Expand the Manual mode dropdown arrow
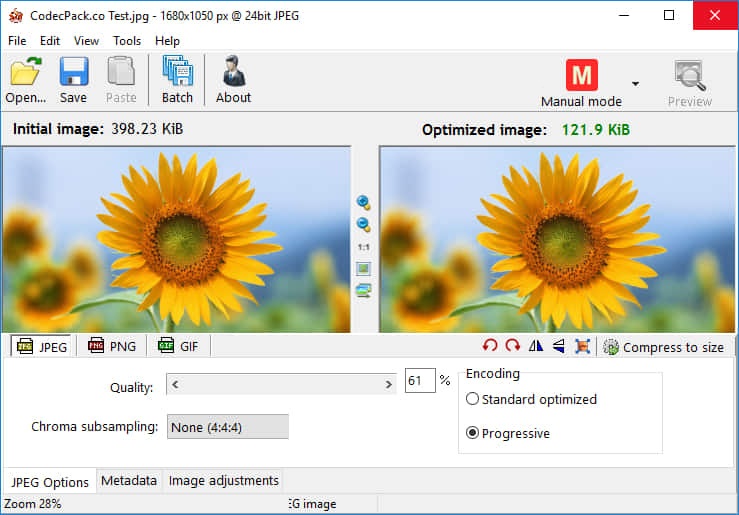 pyautogui.click(x=635, y=83)
